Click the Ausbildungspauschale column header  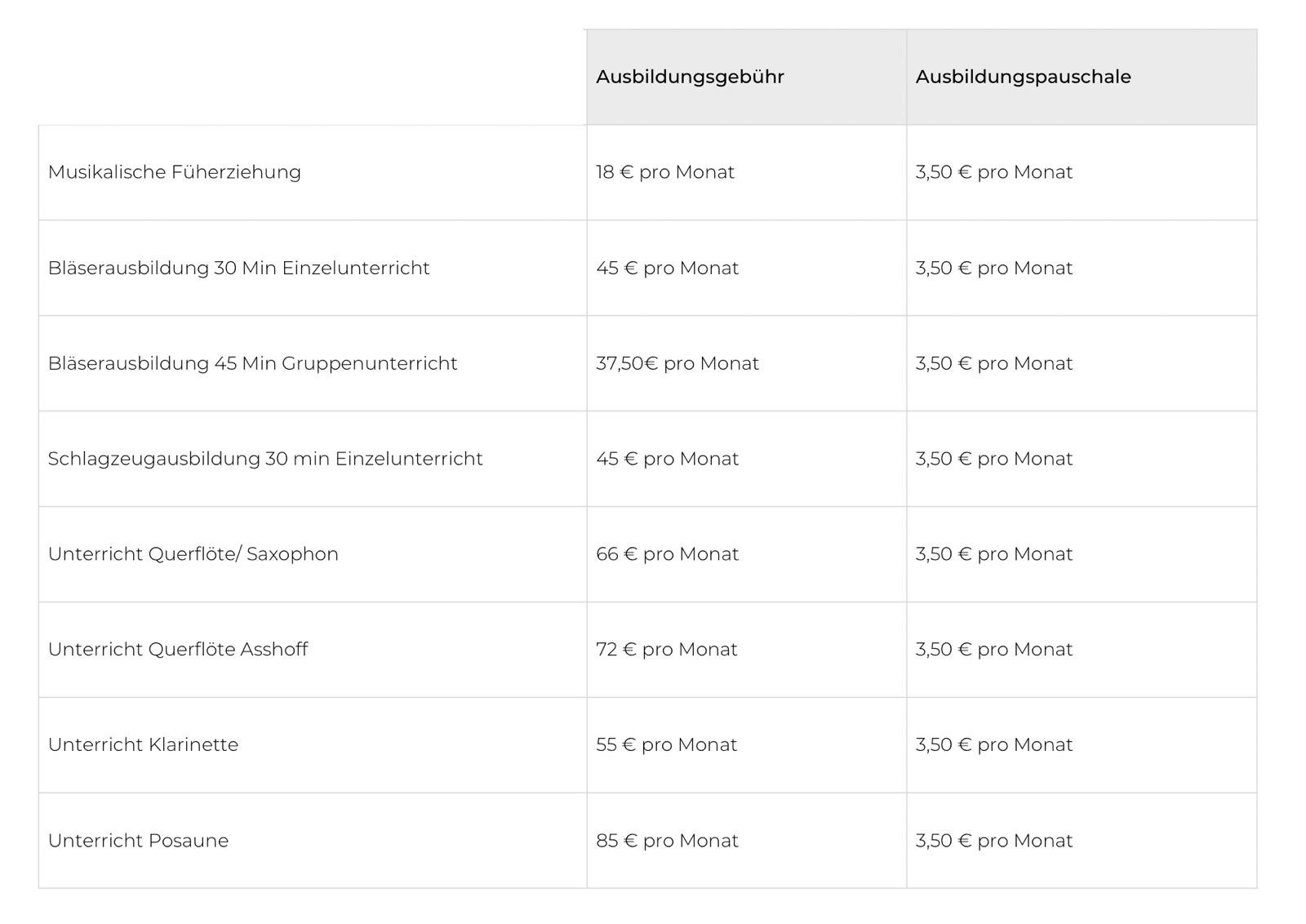tap(1082, 77)
